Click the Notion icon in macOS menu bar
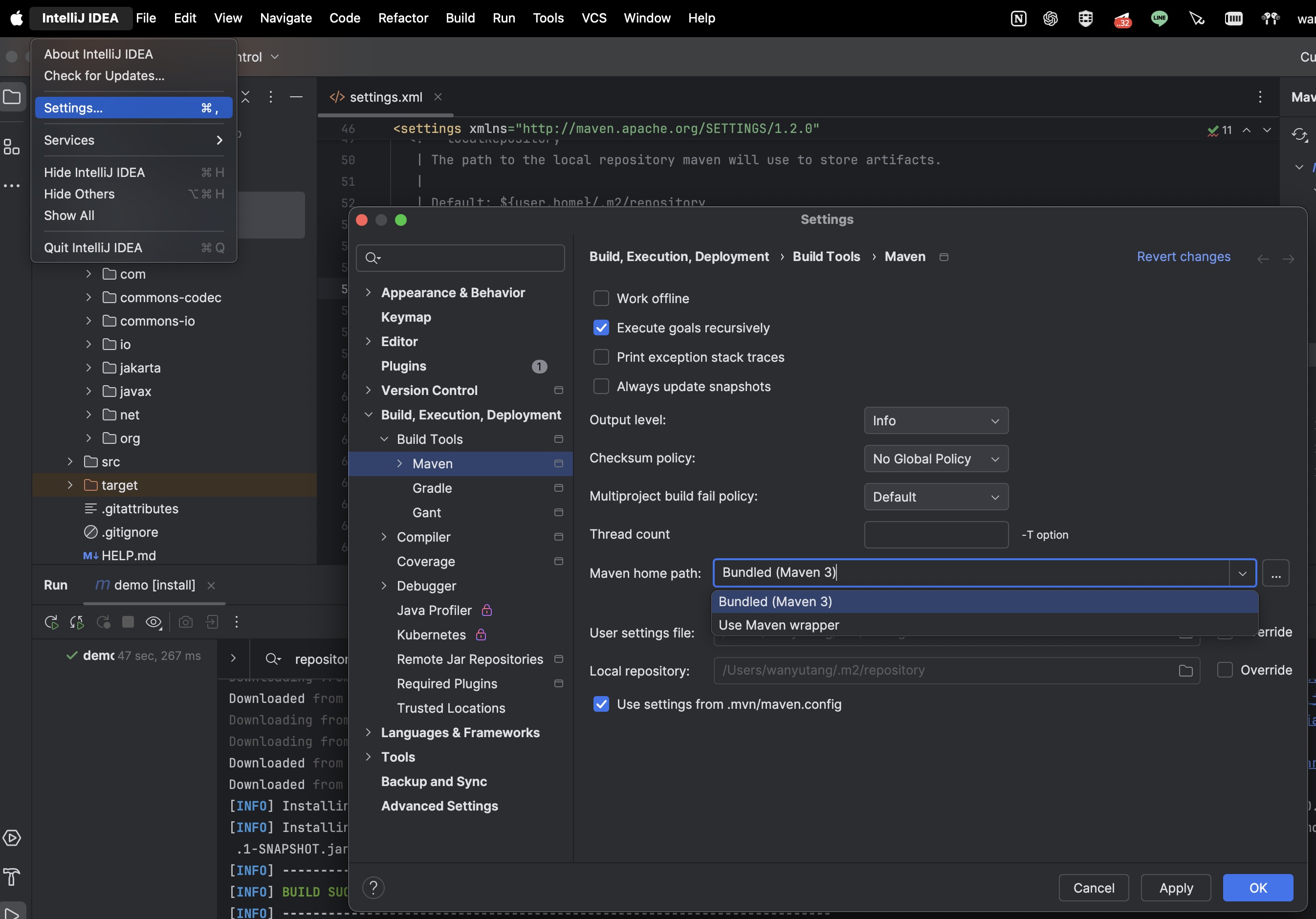The image size is (1316, 919). point(1018,19)
